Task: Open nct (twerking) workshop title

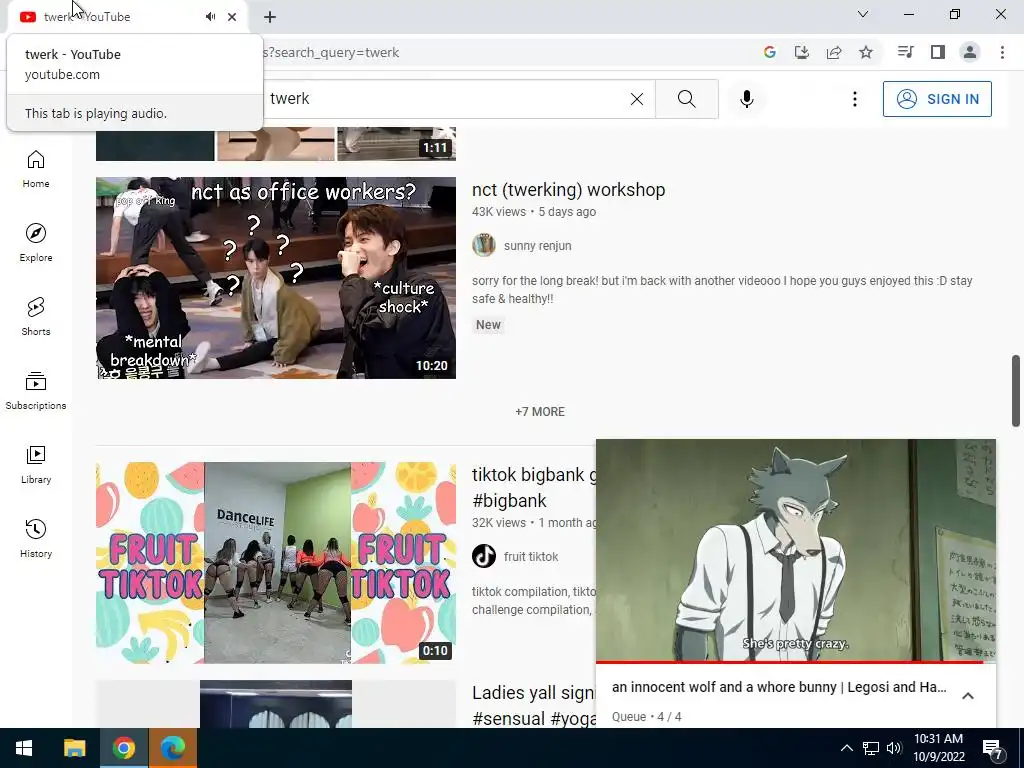Action: (569, 190)
